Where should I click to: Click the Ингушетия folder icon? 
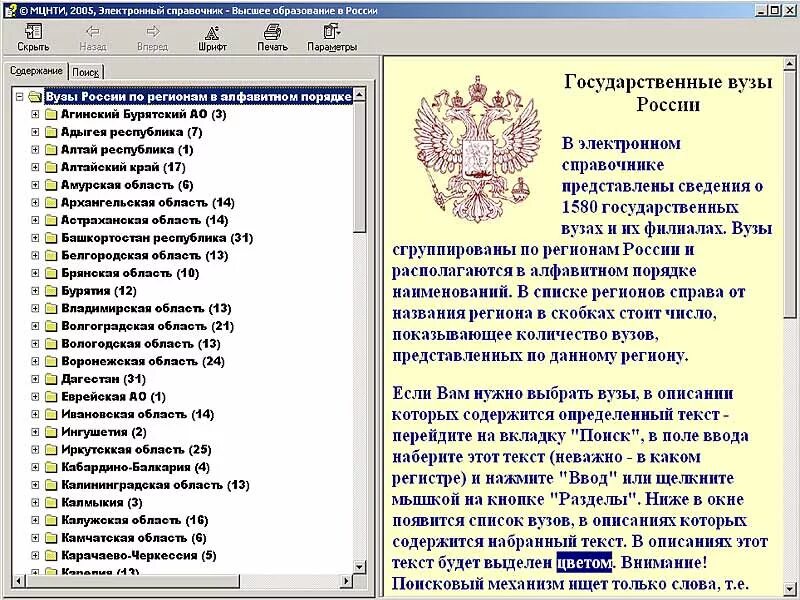pos(51,432)
